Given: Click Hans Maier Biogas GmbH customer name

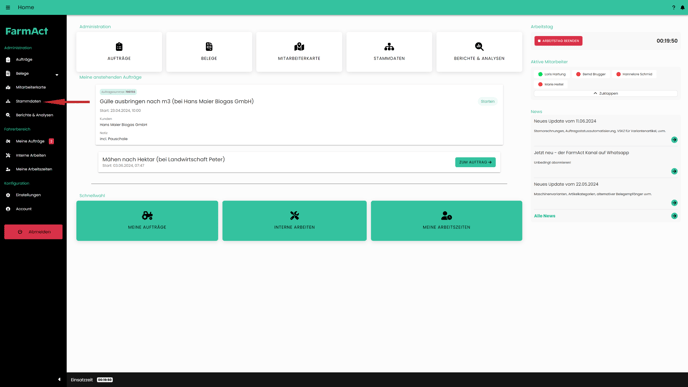Looking at the screenshot, I should point(123,125).
